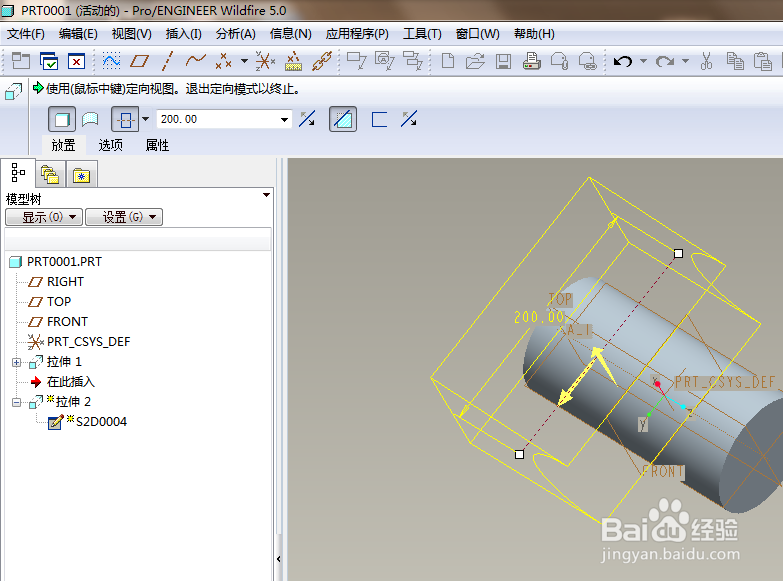
Task: Expand the 拉伸 1 tree node
Action: pos(16,362)
